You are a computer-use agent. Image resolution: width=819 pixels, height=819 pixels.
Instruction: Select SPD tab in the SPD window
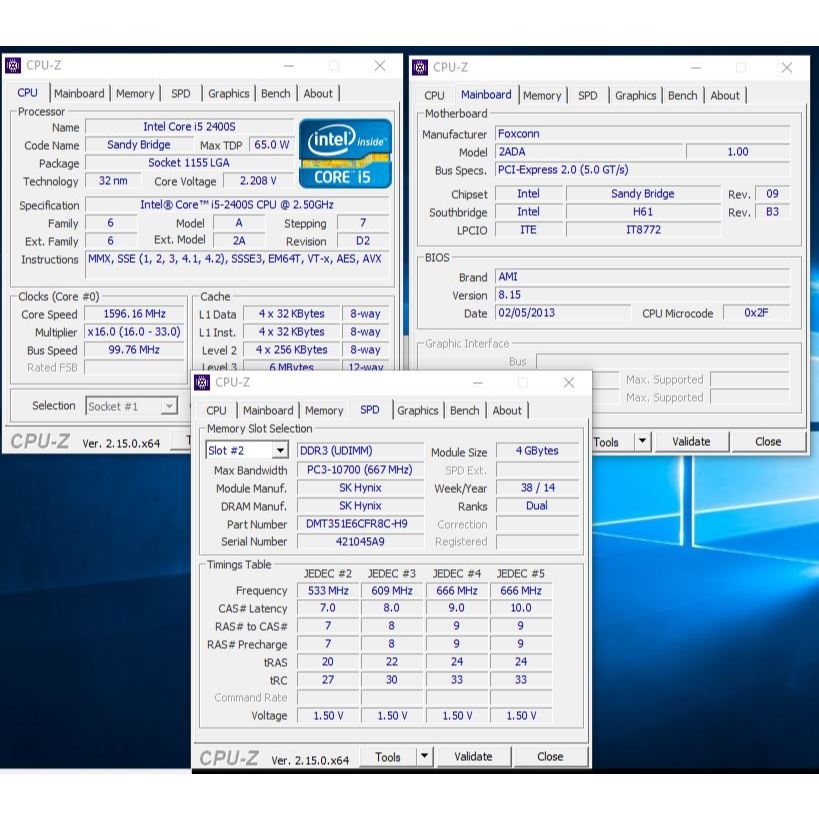370,410
